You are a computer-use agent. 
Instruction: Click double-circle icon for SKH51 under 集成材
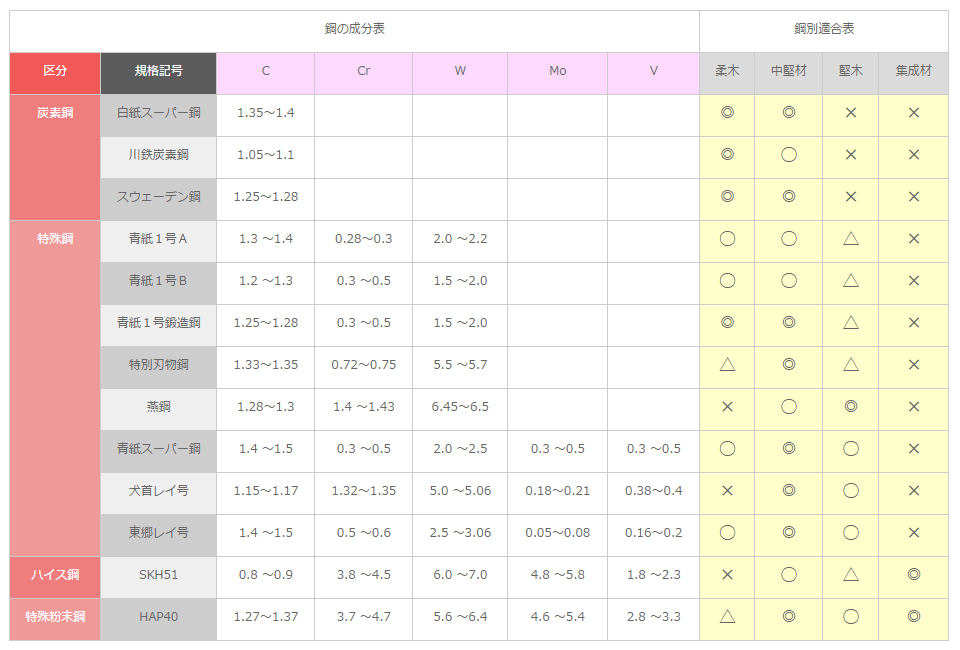[913, 574]
